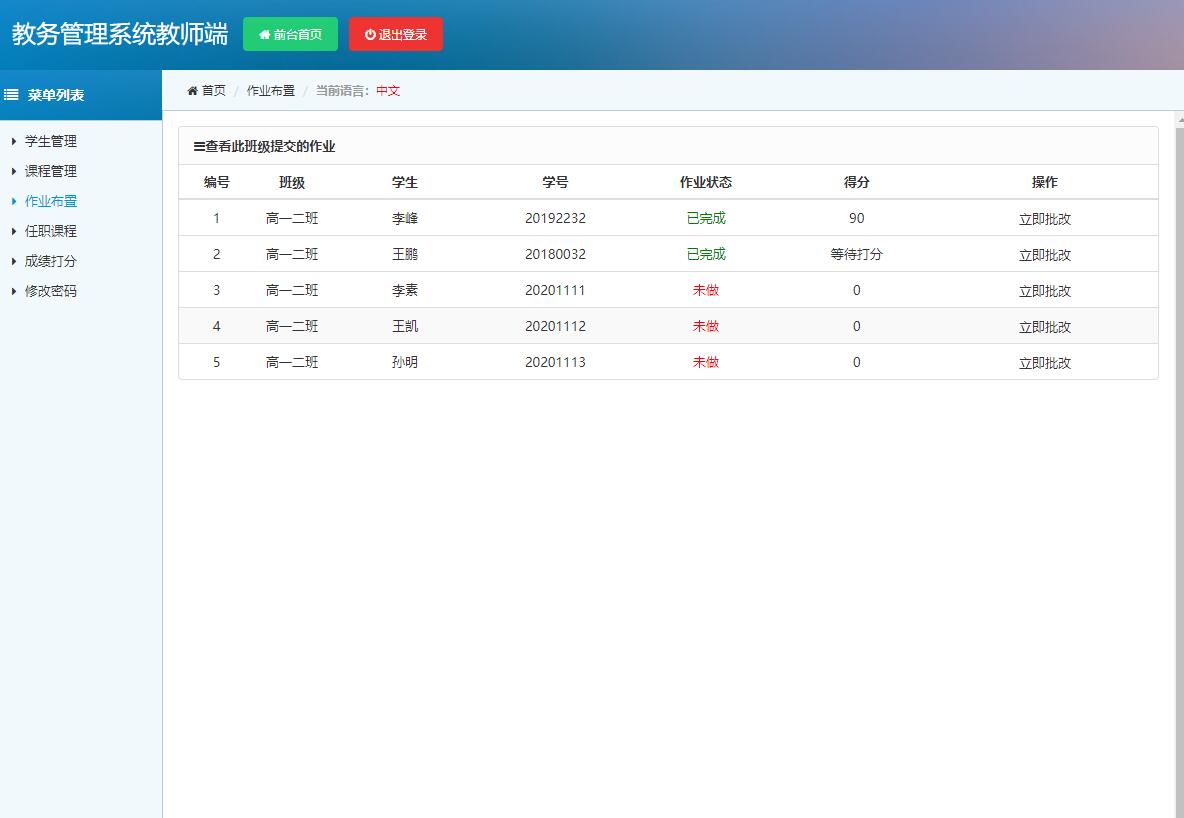The height and width of the screenshot is (818, 1184).
Task: Click the 作业状态 column header
Action: pos(706,181)
